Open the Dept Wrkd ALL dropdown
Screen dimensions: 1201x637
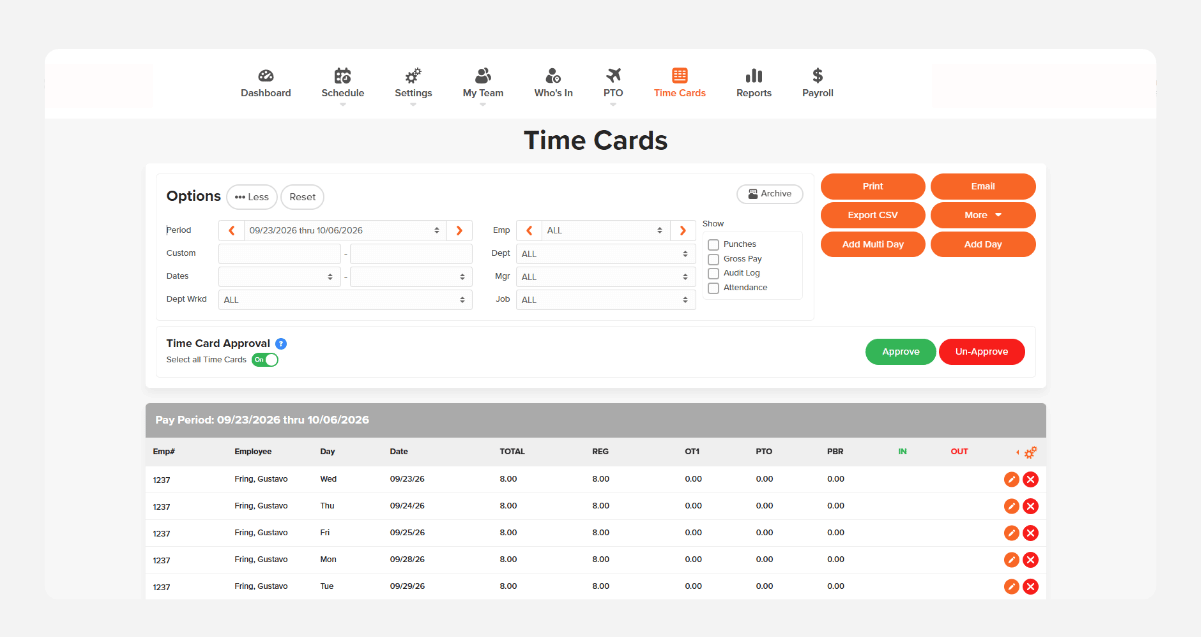pos(345,300)
